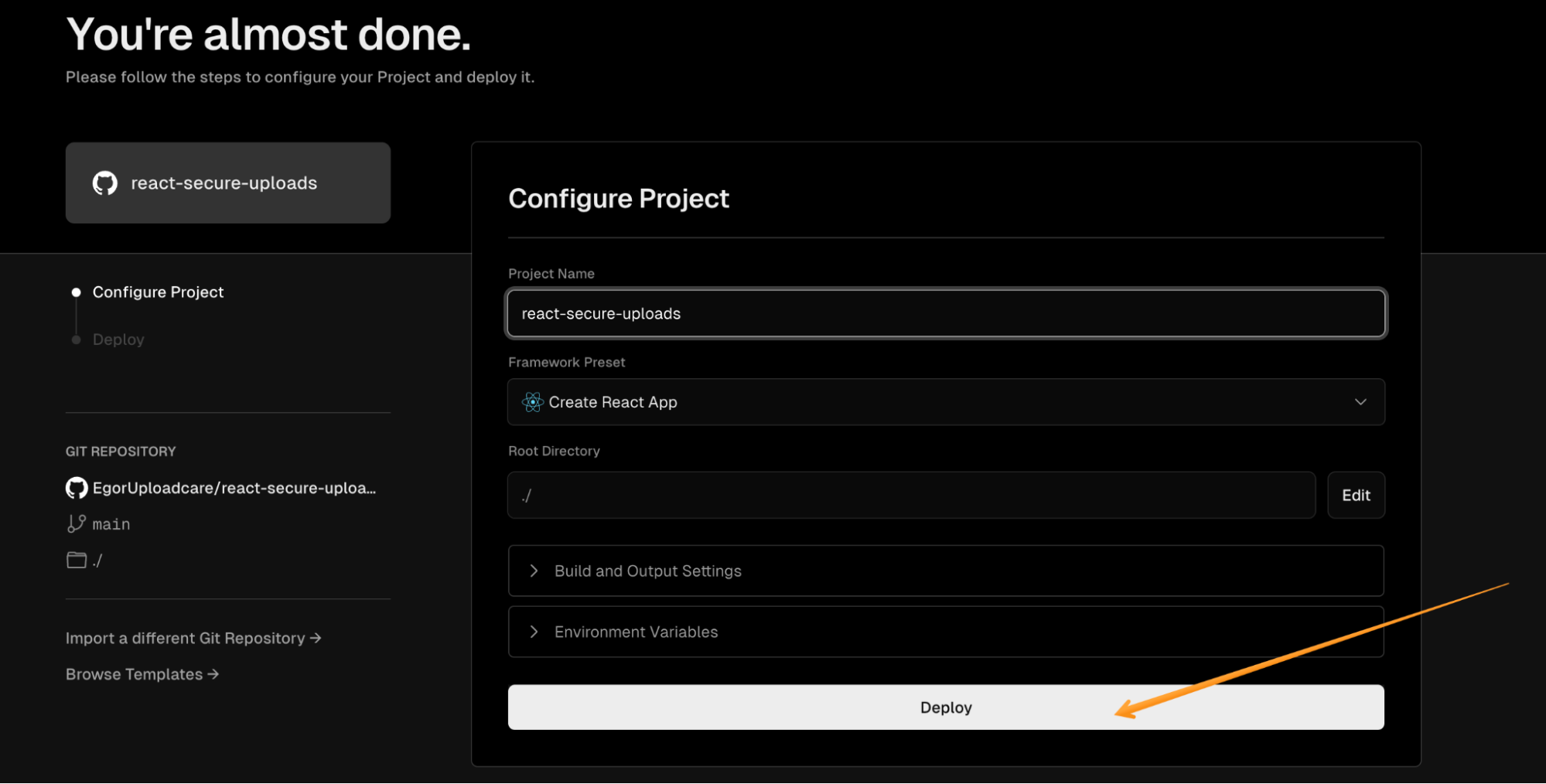The height and width of the screenshot is (784, 1546).
Task: Select the Deploy step in the sidebar
Action: (118, 339)
